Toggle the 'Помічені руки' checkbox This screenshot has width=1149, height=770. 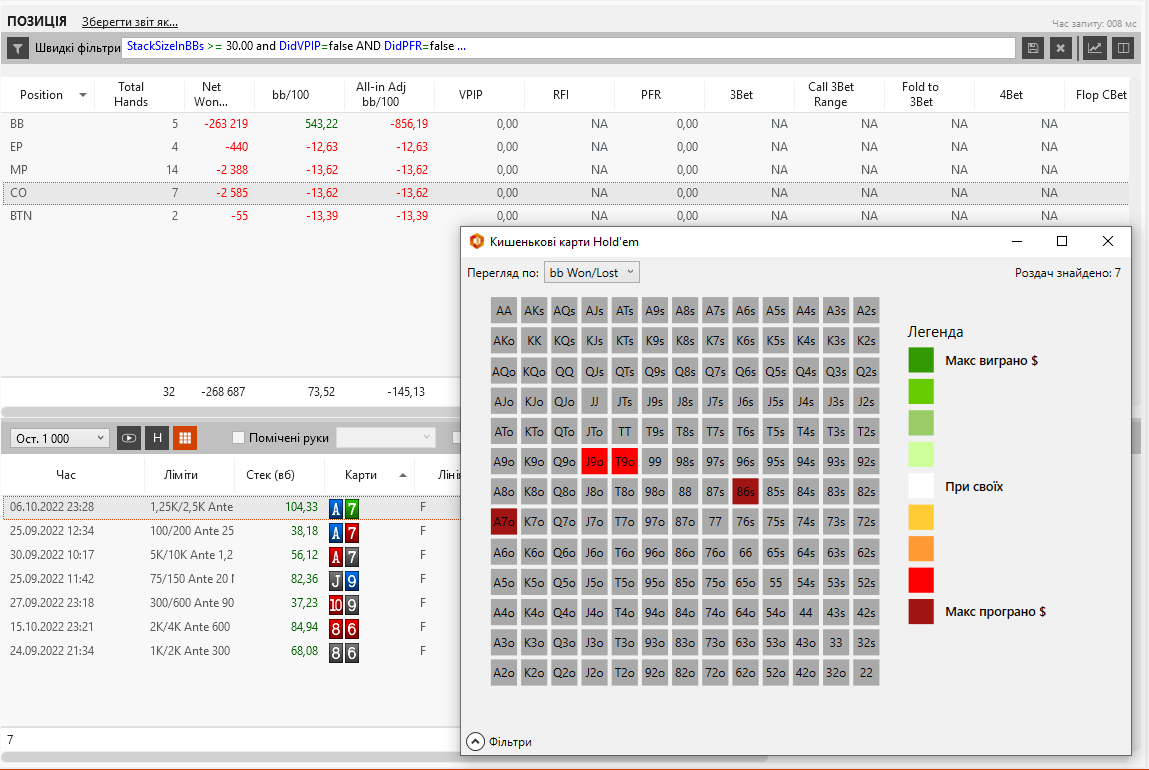pyautogui.click(x=238, y=437)
